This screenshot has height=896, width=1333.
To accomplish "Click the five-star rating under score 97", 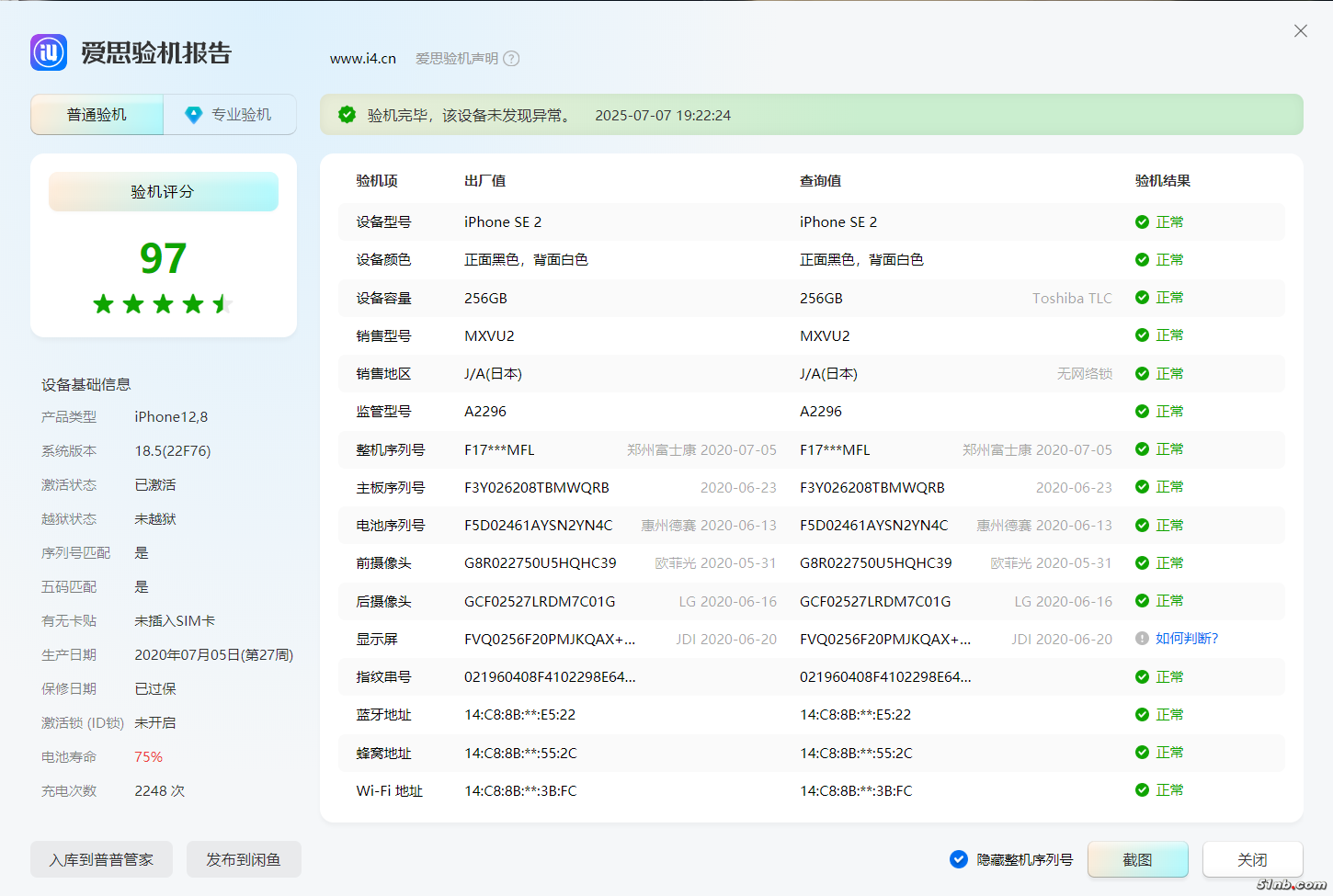I will pyautogui.click(x=163, y=304).
